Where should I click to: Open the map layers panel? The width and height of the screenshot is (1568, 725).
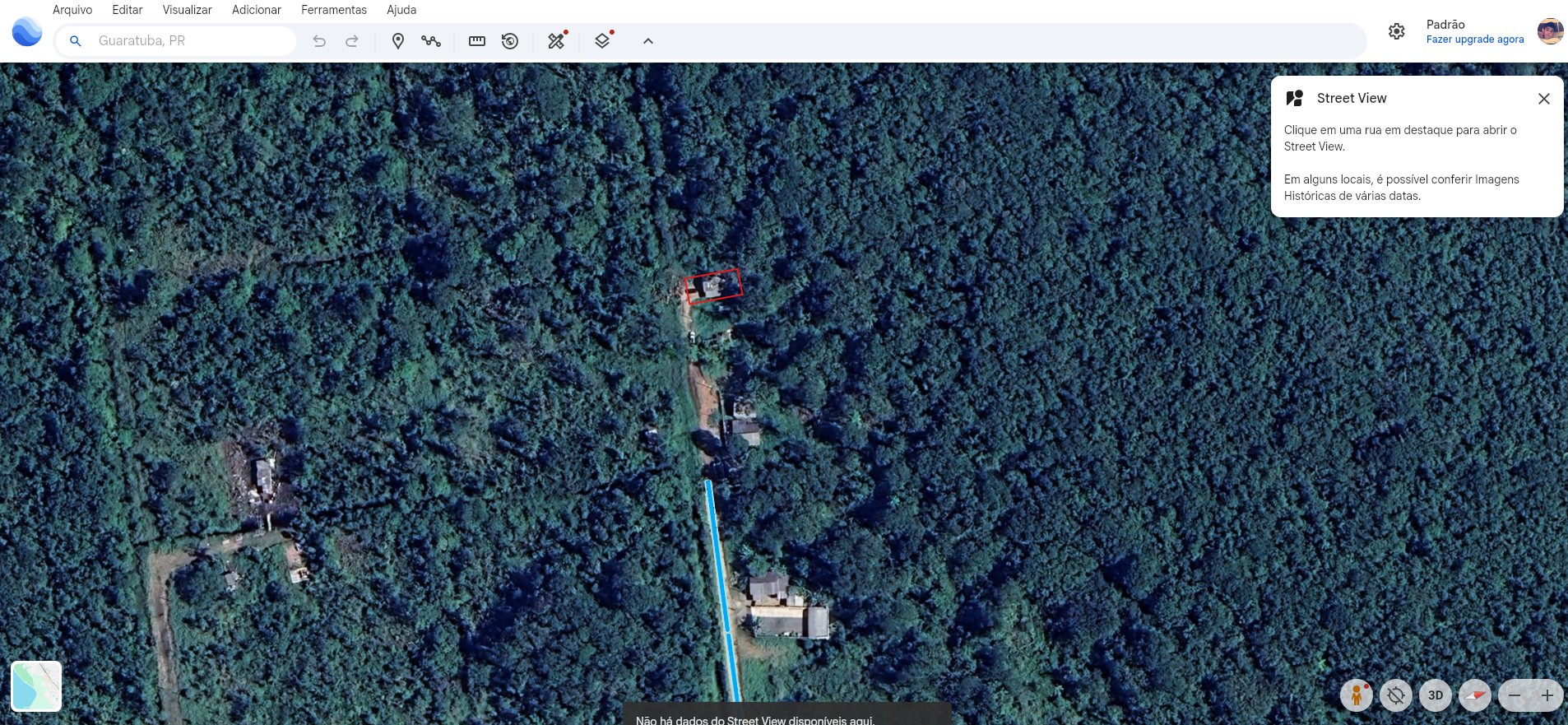point(603,40)
